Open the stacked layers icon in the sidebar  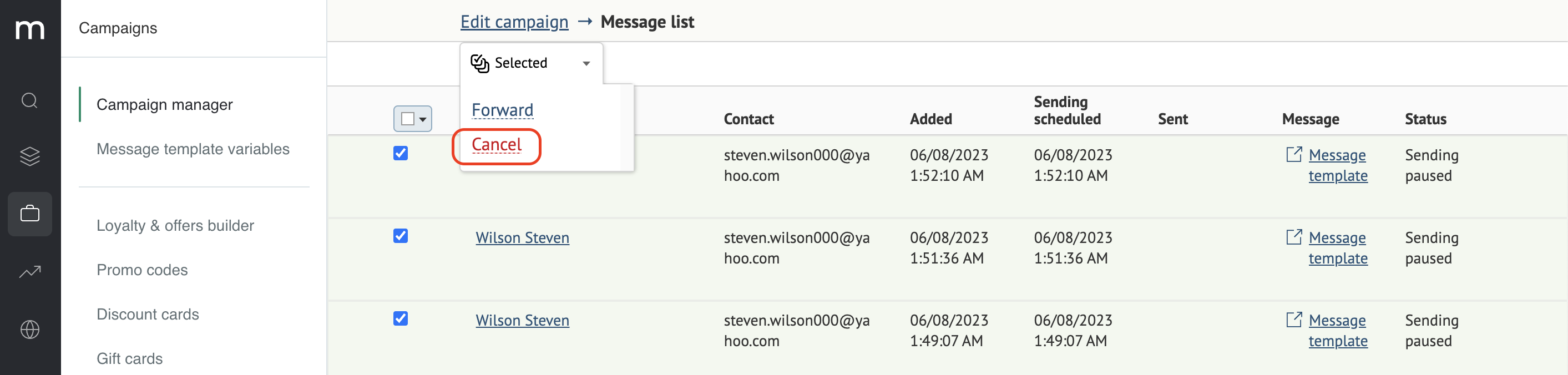coord(30,156)
